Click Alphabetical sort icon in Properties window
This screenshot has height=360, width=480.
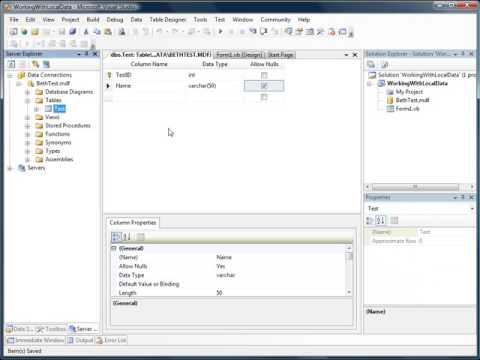381,220
